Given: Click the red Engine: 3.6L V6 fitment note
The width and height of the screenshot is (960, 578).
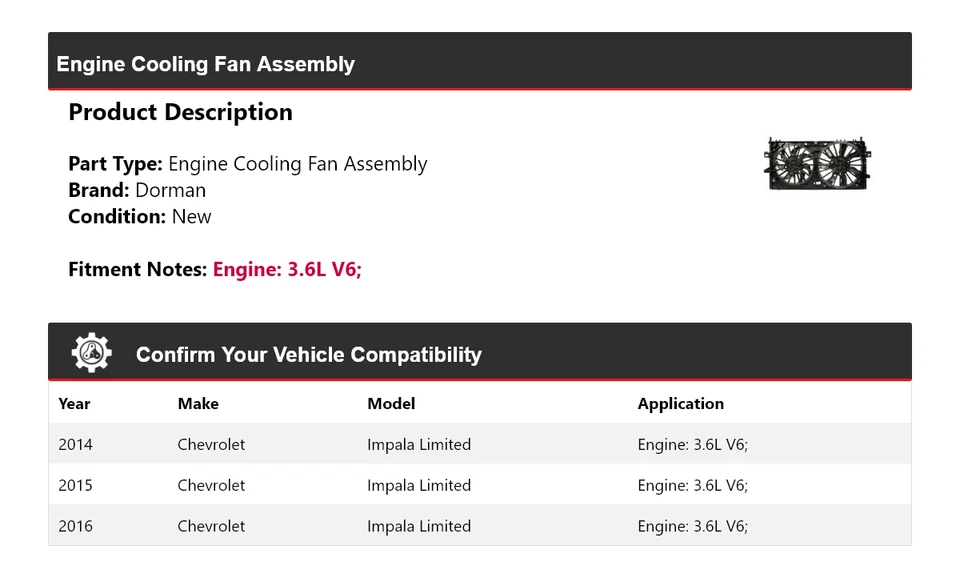Looking at the screenshot, I should point(287,269).
